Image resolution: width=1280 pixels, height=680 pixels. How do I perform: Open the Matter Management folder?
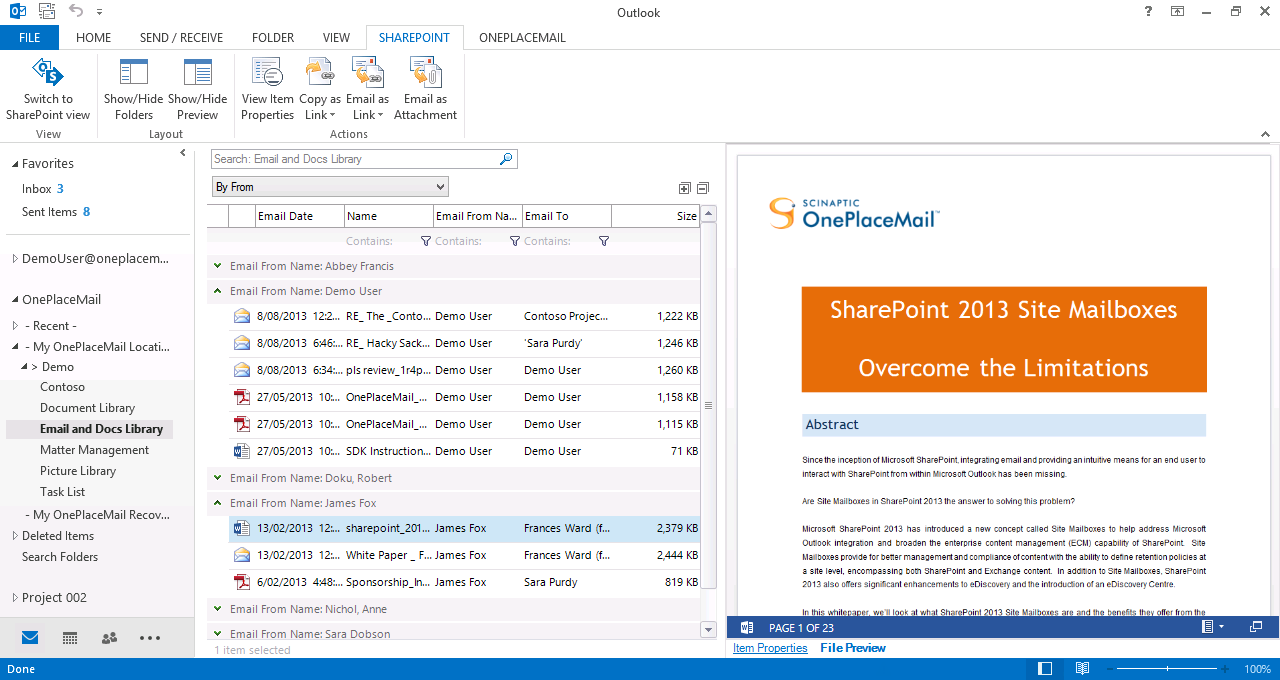click(94, 450)
